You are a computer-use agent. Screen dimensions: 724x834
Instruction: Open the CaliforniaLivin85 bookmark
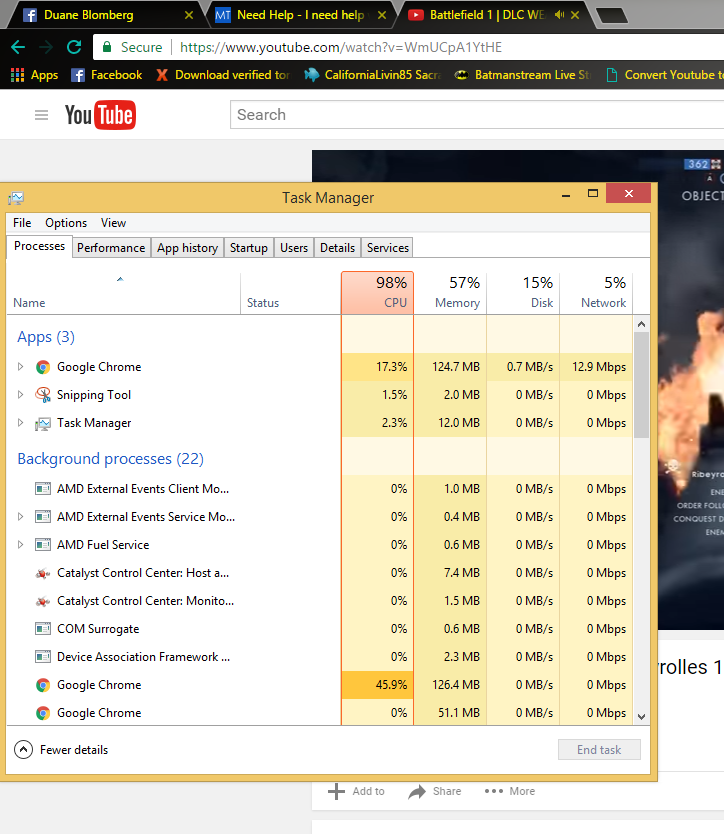373,75
